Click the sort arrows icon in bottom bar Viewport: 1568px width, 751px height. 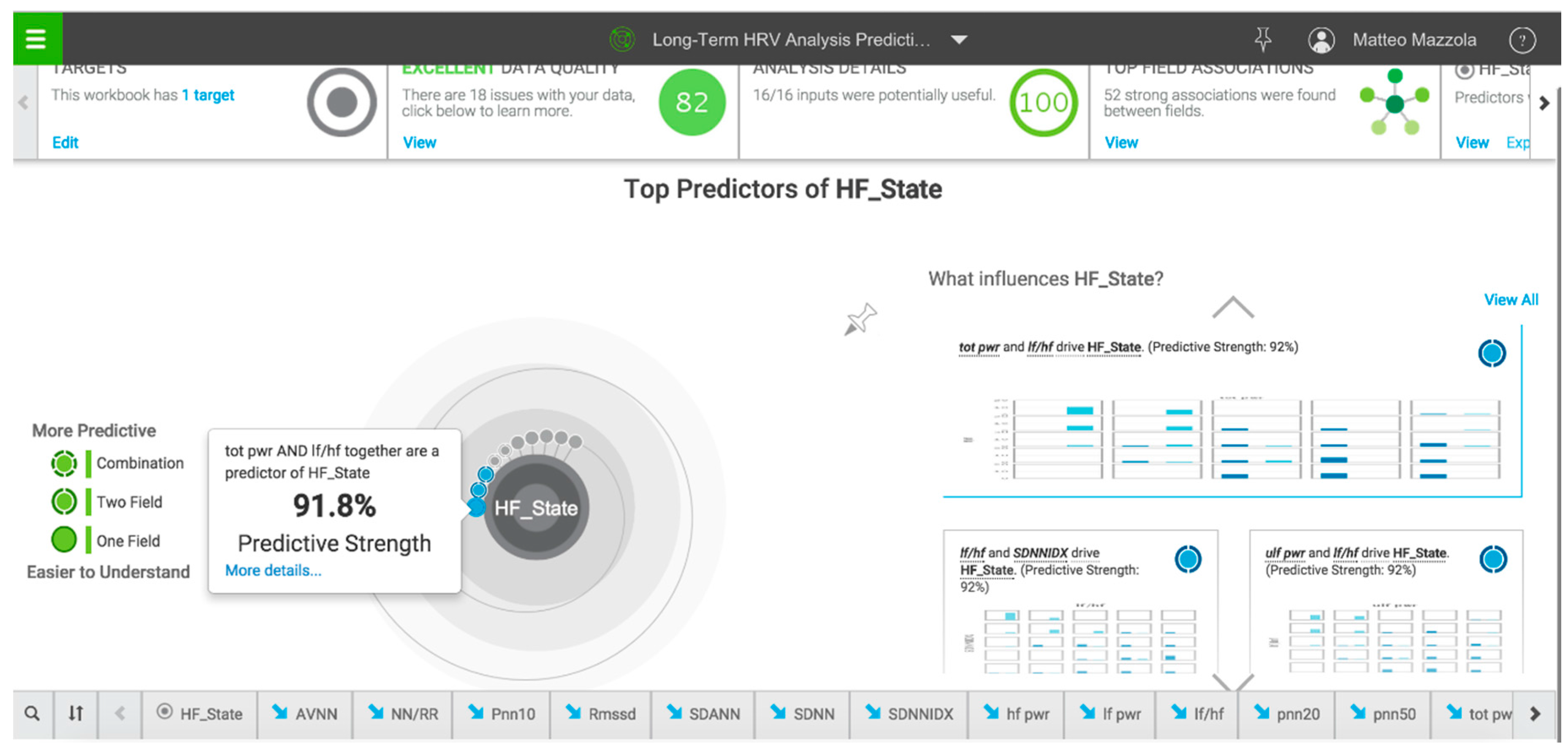76,713
